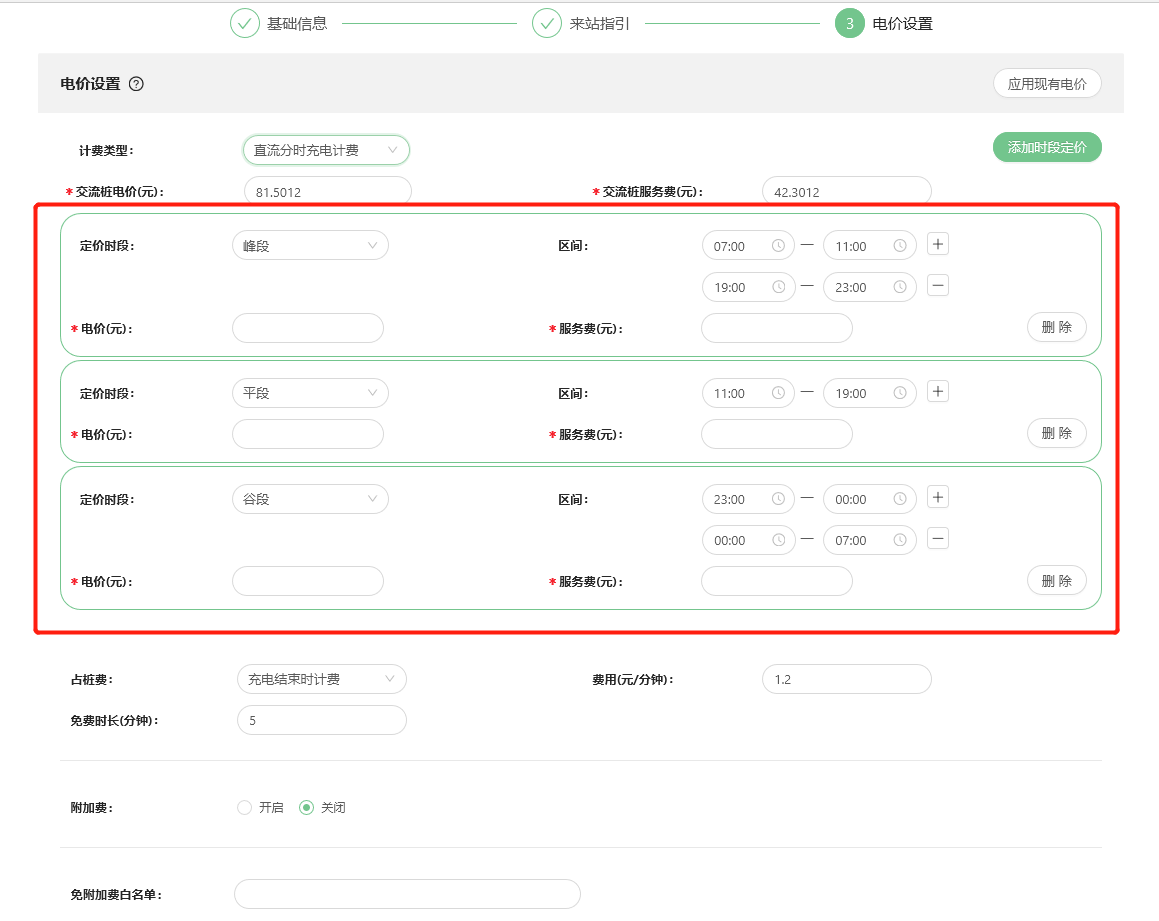The width and height of the screenshot is (1159, 921).
Task: Select 开启 radio for 附加费
Action: coord(245,807)
